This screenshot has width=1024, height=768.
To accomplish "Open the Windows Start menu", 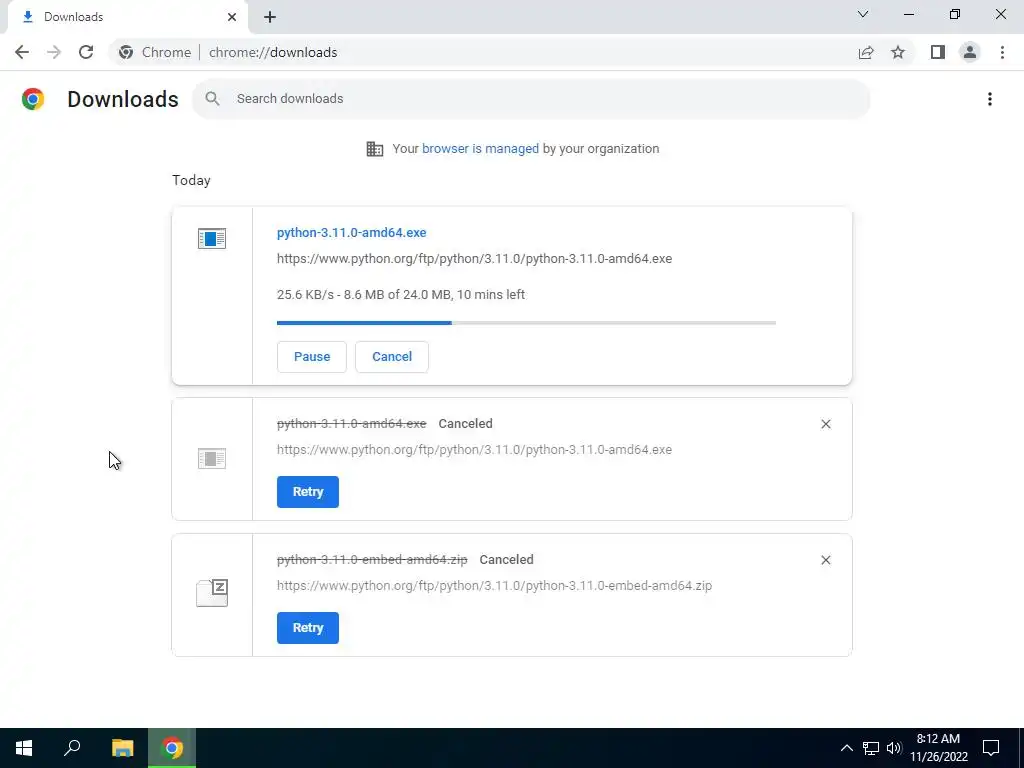I will tap(24, 748).
